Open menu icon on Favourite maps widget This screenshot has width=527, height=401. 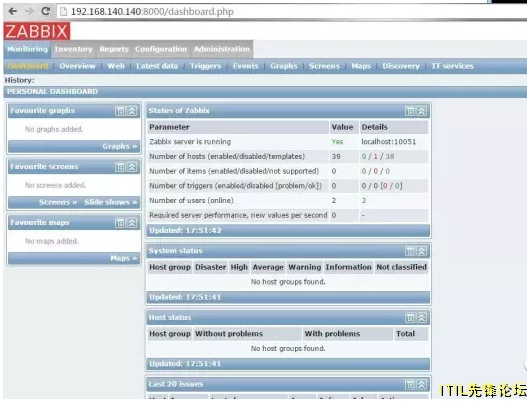pos(120,223)
